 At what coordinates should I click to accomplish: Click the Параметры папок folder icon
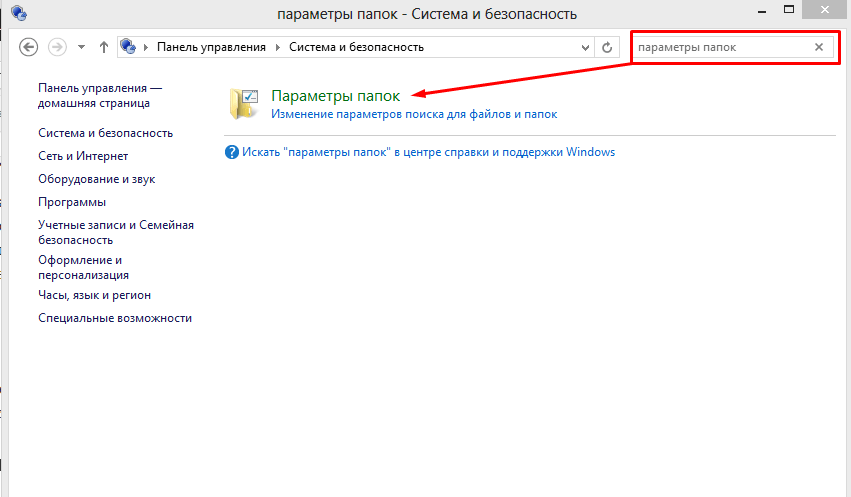click(x=244, y=103)
